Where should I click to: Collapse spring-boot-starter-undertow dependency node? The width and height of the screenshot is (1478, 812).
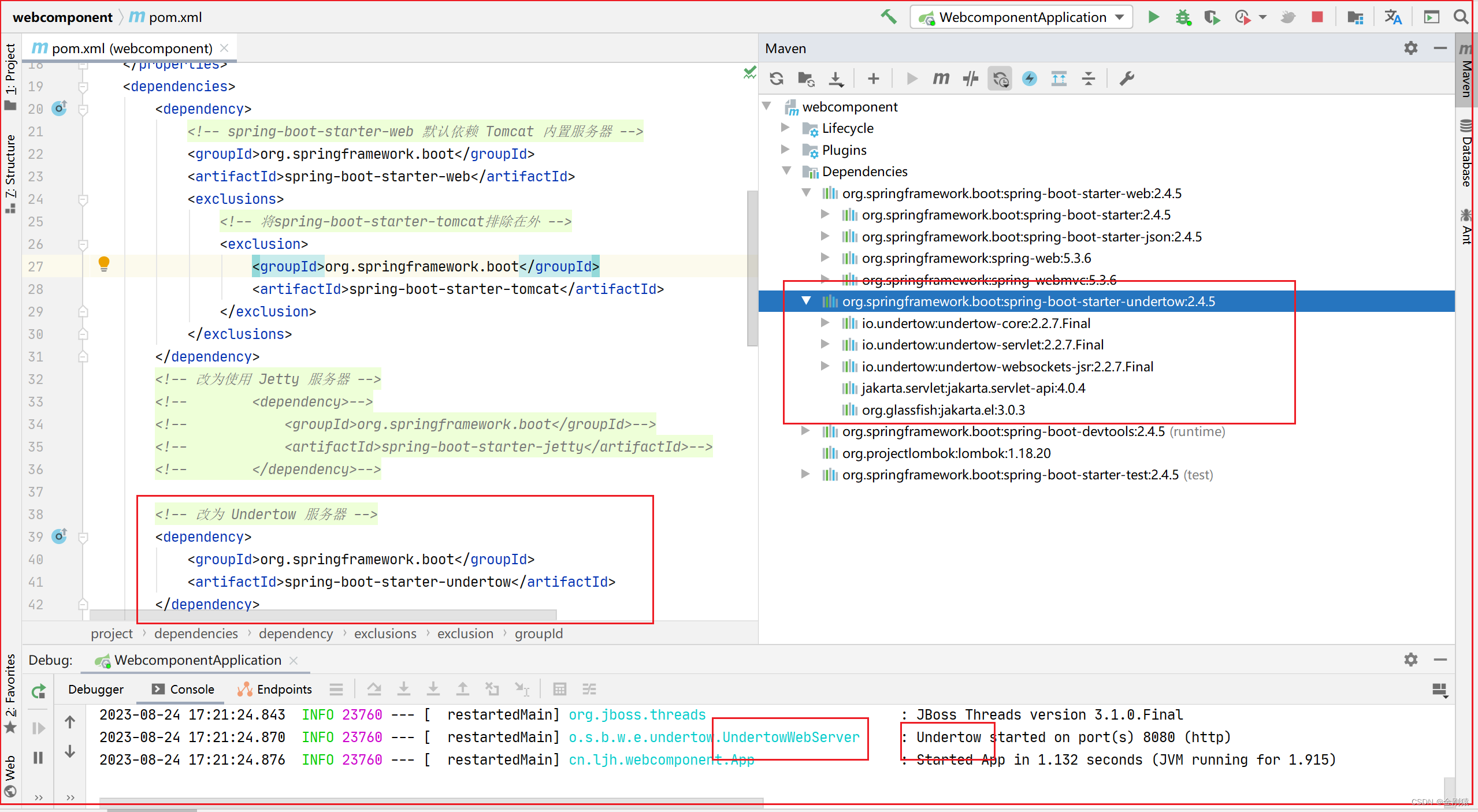[x=807, y=300]
